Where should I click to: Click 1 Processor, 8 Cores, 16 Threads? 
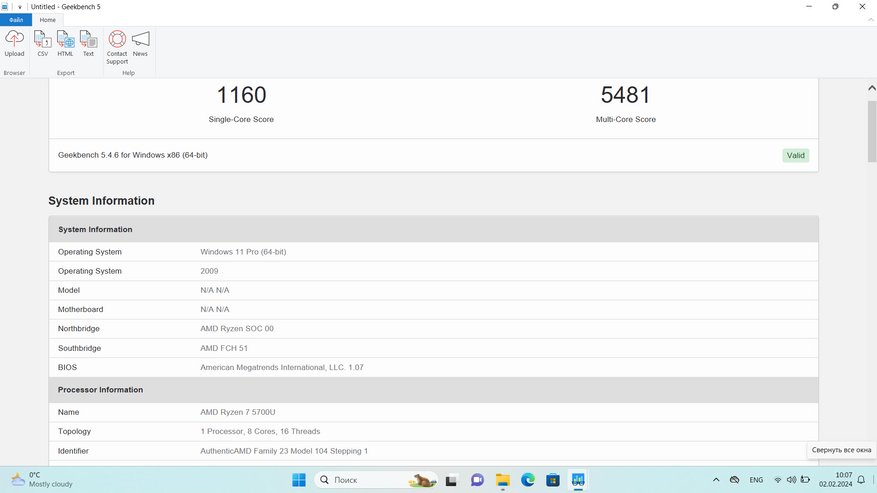click(x=260, y=431)
